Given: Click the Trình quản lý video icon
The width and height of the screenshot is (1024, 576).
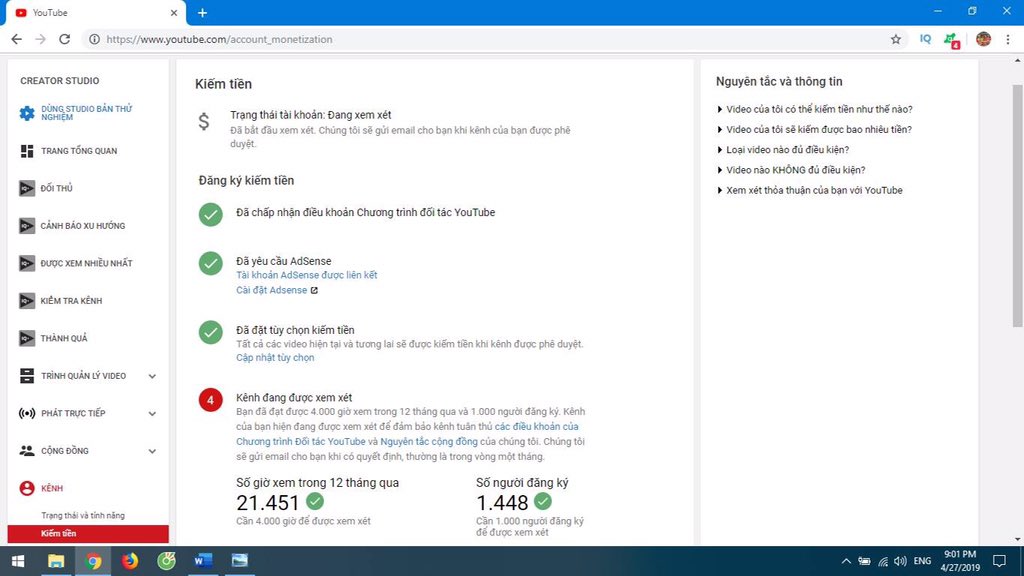Looking at the screenshot, I should (27, 376).
